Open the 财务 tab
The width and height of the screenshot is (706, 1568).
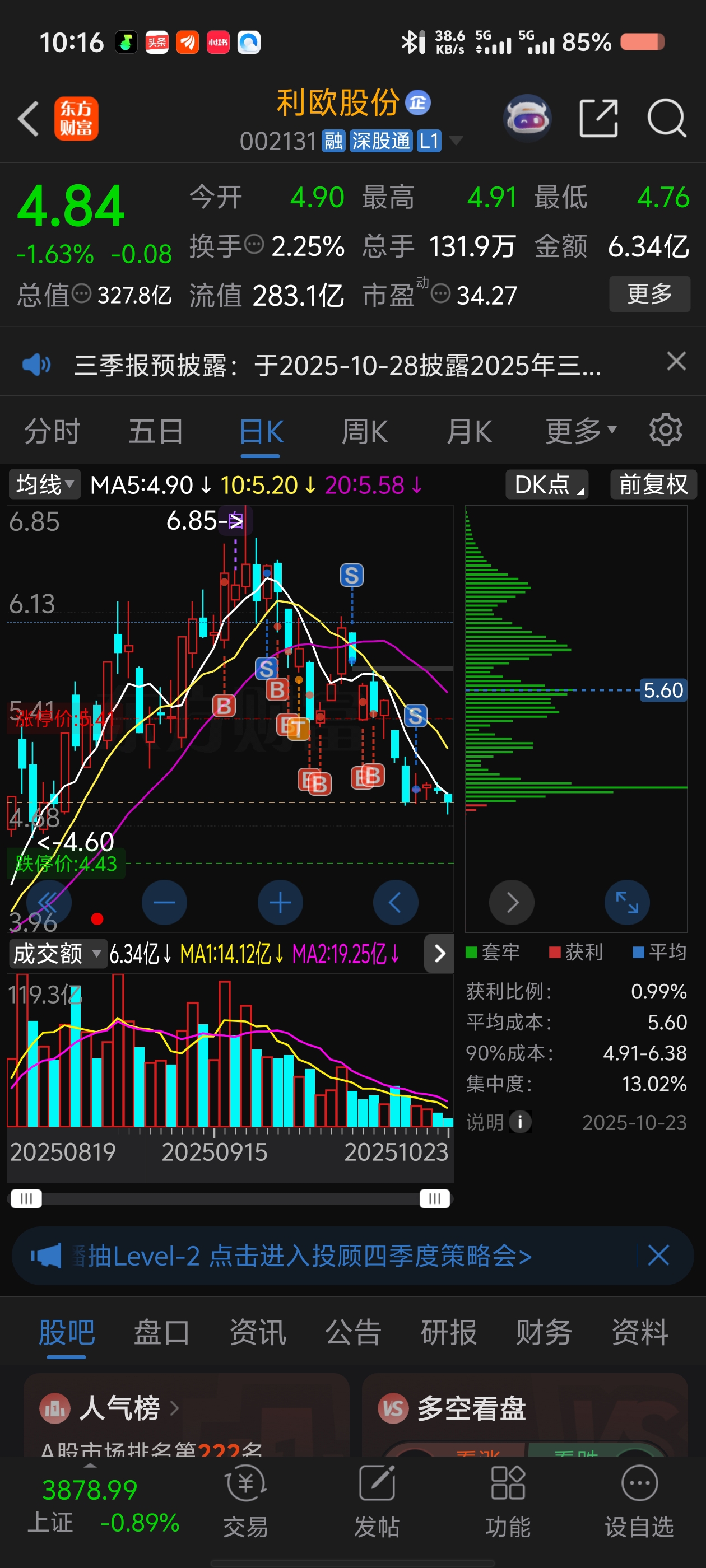tap(544, 1332)
